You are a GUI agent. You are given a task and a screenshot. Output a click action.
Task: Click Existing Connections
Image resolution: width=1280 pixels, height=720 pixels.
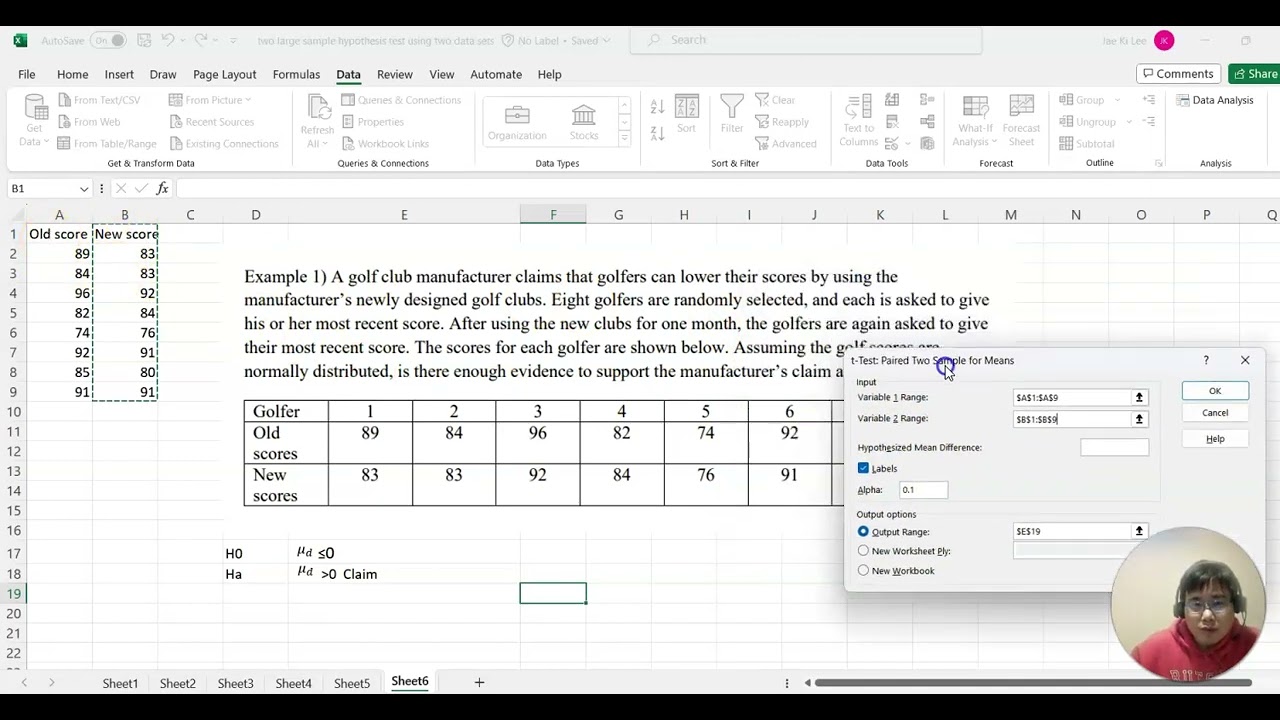[x=223, y=144]
